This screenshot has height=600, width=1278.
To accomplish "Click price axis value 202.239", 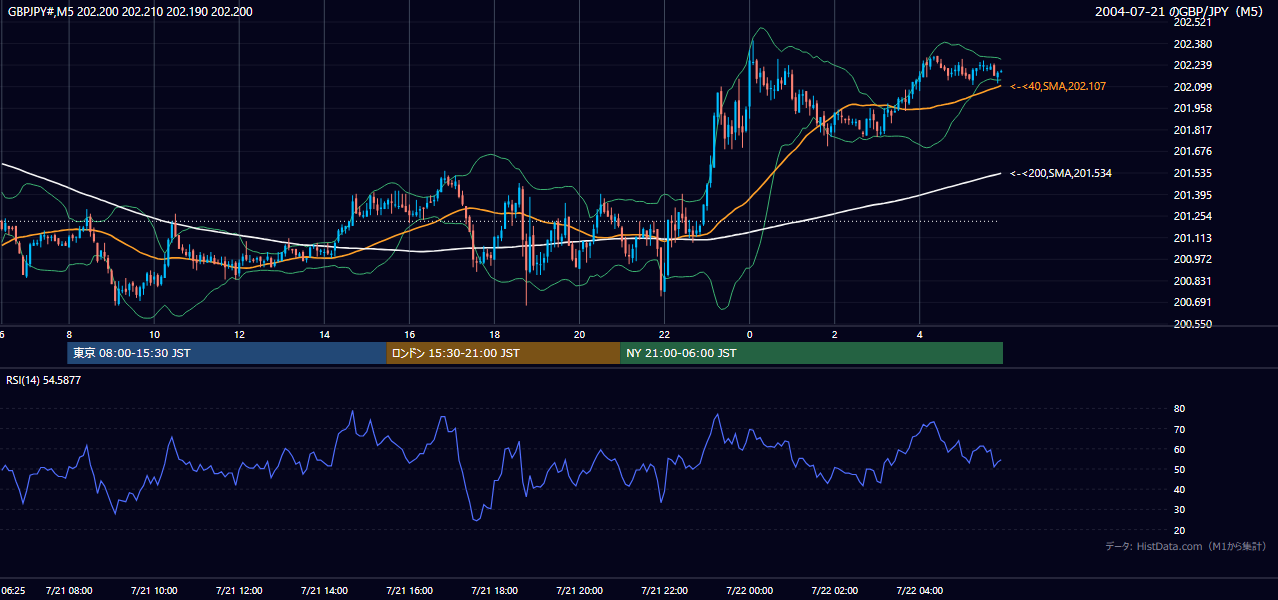I will click(x=1192, y=65).
